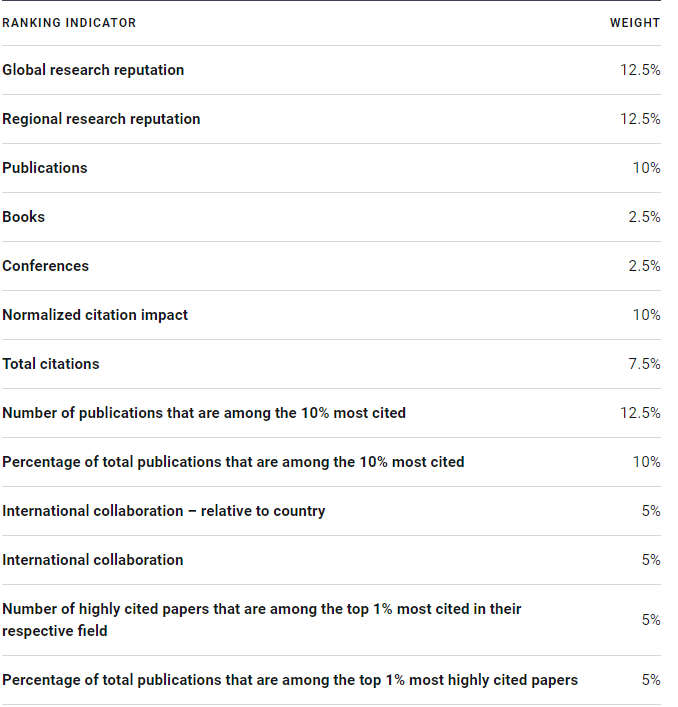Click the 12.5% weight for Global research reputation
Screen dimensions: 678x707
[x=640, y=70]
